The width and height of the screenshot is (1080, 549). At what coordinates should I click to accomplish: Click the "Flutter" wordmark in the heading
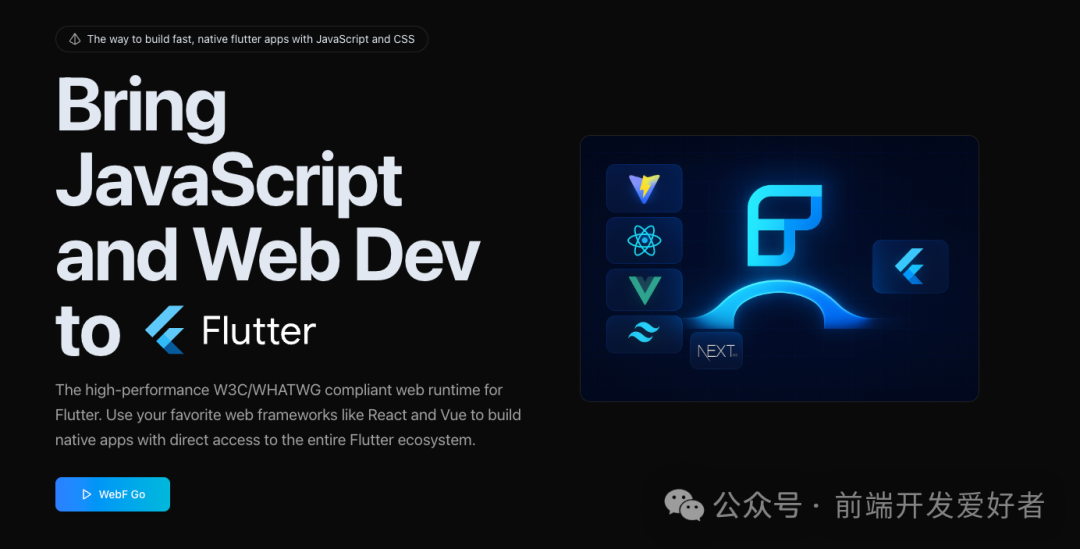tap(259, 331)
